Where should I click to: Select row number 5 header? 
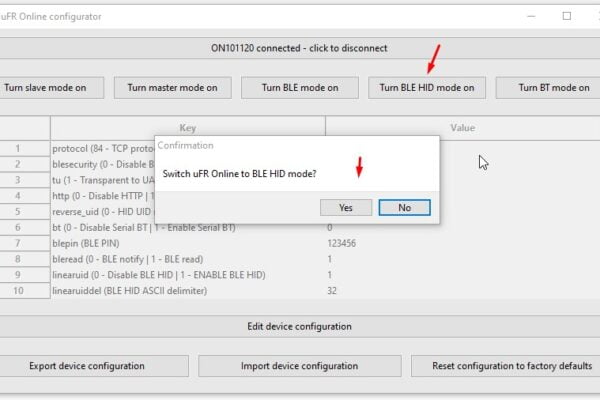(x=25, y=212)
